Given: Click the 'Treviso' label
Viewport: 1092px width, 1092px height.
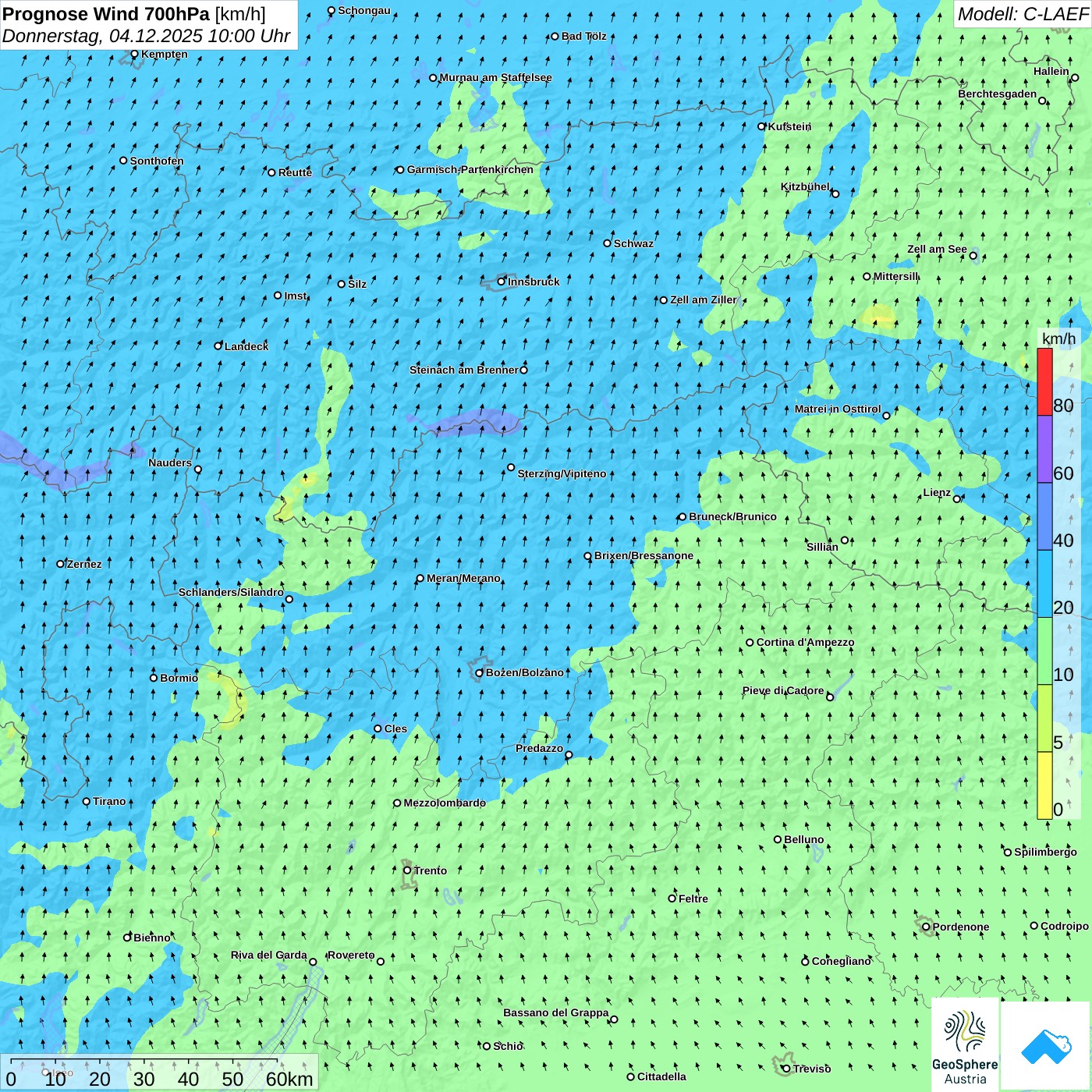Looking at the screenshot, I should (812, 1069).
